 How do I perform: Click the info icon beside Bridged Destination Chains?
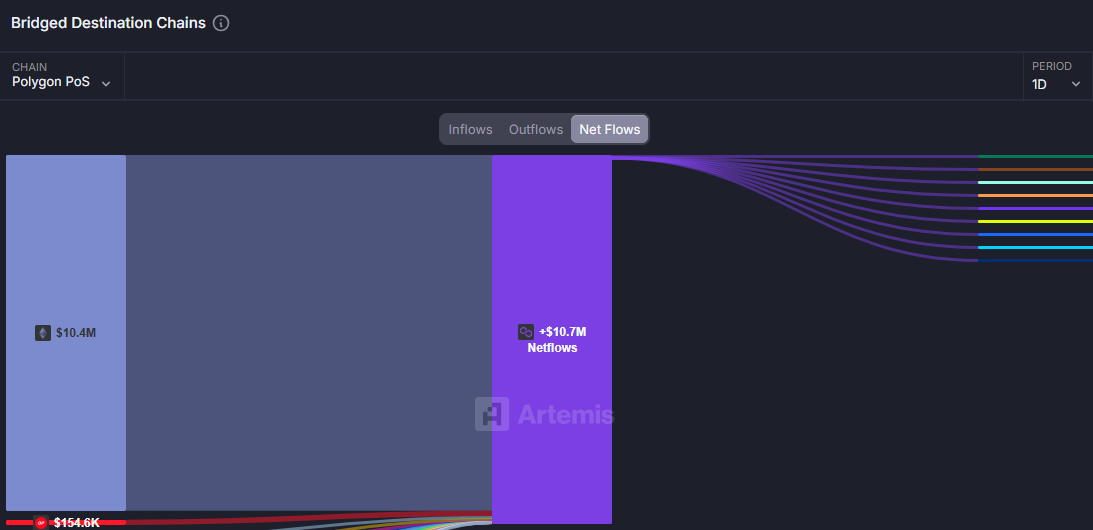click(x=221, y=23)
